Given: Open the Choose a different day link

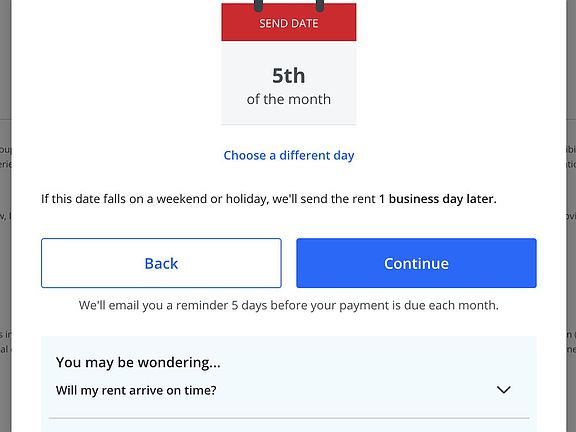Looking at the screenshot, I should tap(289, 155).
